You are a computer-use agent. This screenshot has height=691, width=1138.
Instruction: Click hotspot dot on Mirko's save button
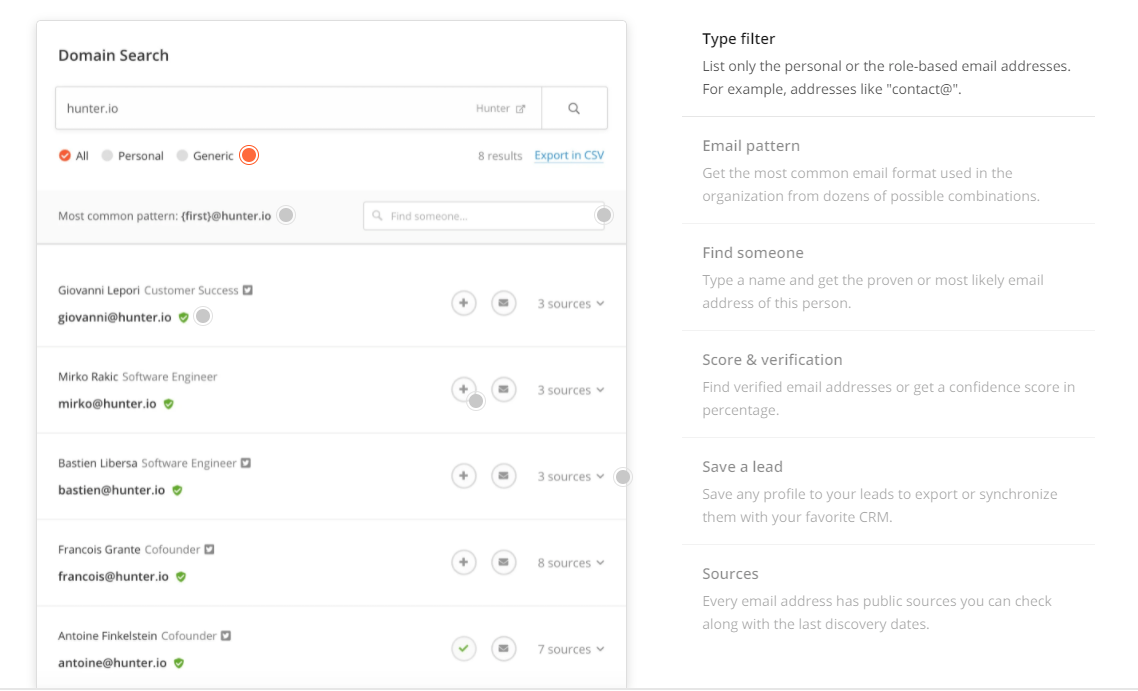click(476, 401)
